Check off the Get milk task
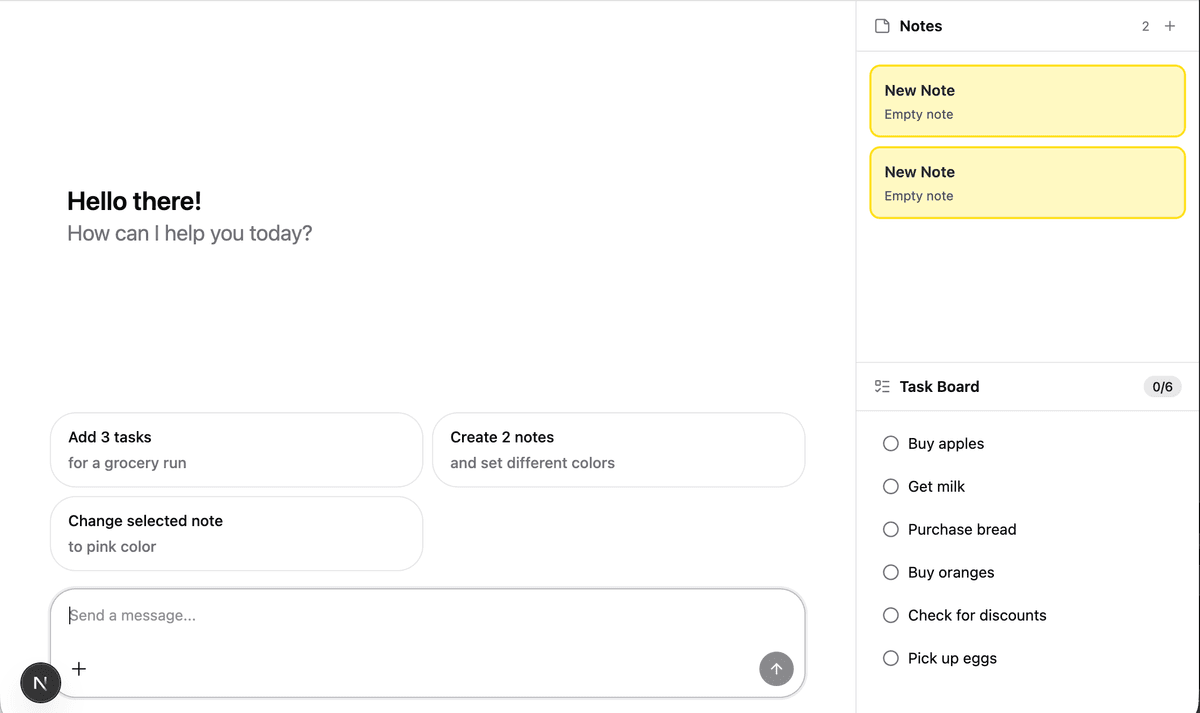The image size is (1200, 713). [891, 487]
